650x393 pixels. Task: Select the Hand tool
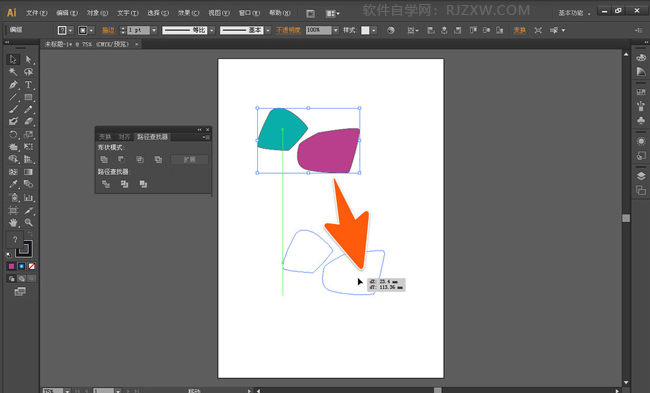(13, 223)
